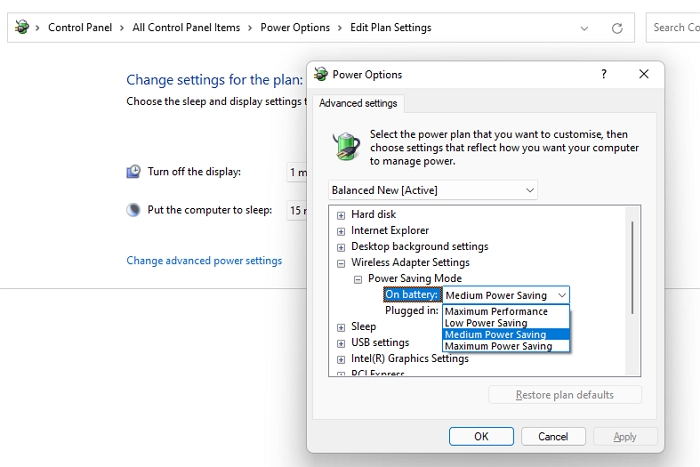The height and width of the screenshot is (467, 700).
Task: Refresh the Control Panel address bar
Action: coord(617,28)
